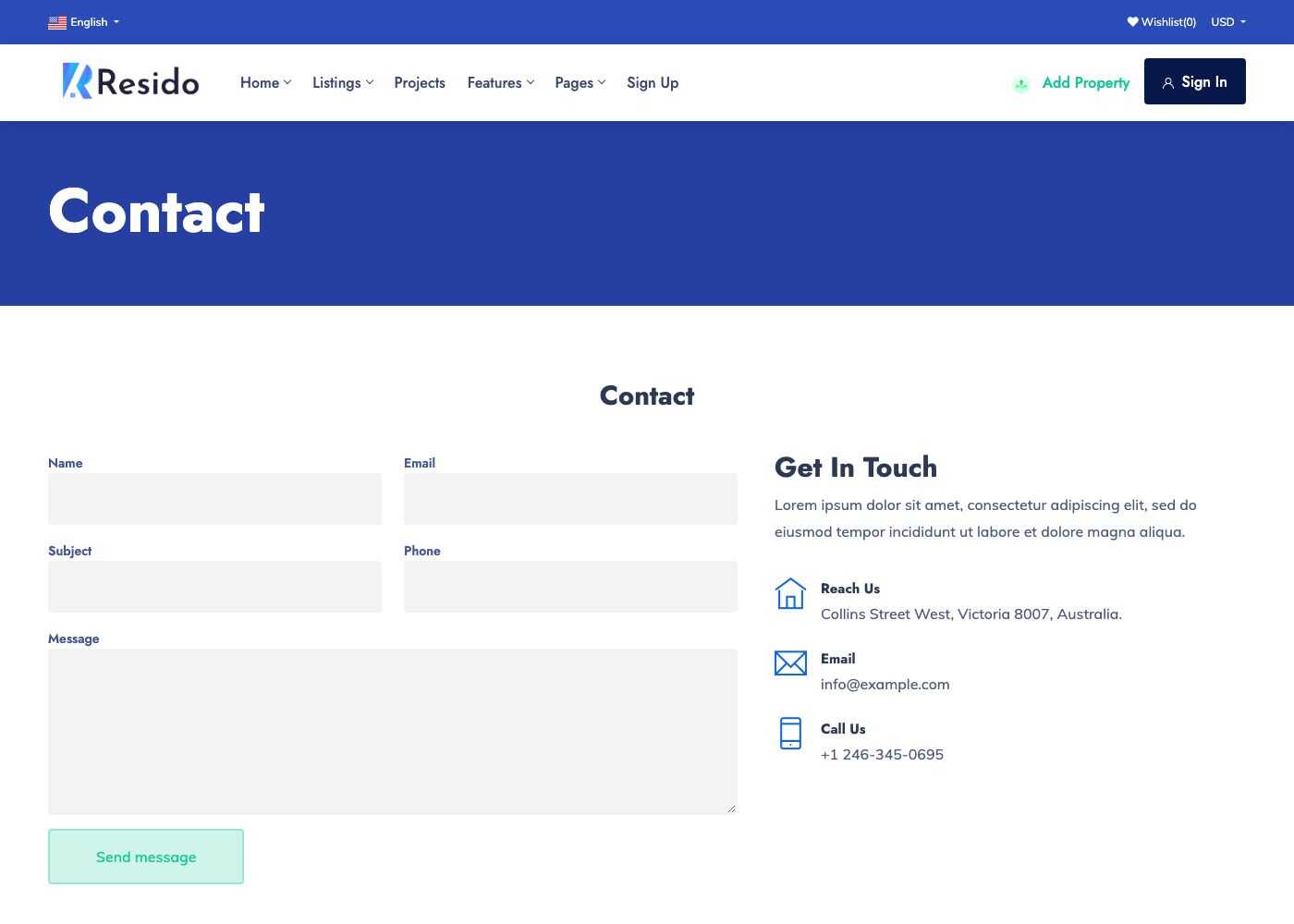
Task: Click the US flag icon
Action: point(57,22)
